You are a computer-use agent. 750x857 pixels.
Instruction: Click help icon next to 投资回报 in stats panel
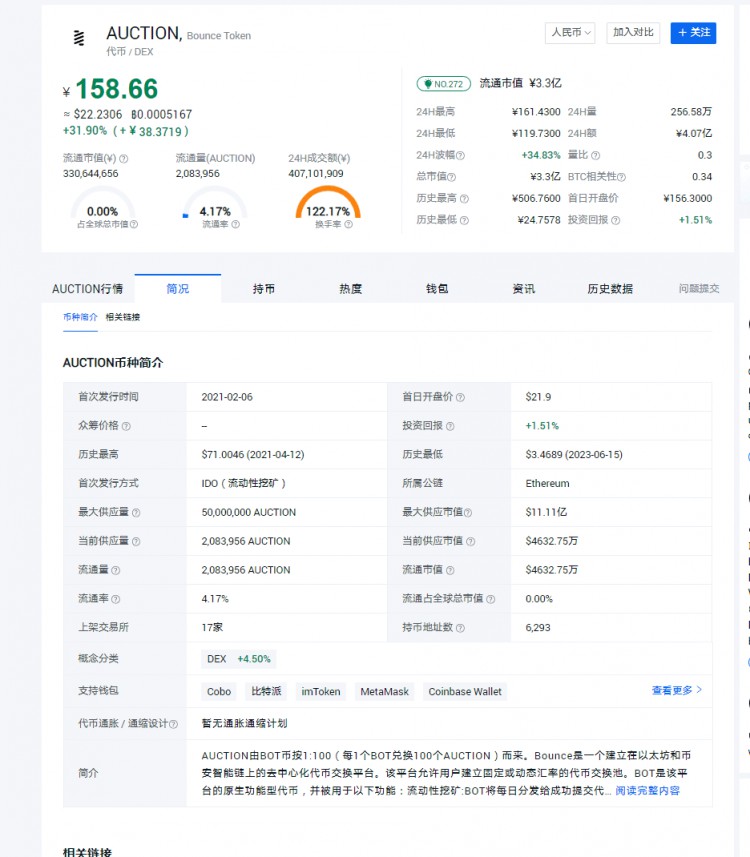(x=616, y=220)
